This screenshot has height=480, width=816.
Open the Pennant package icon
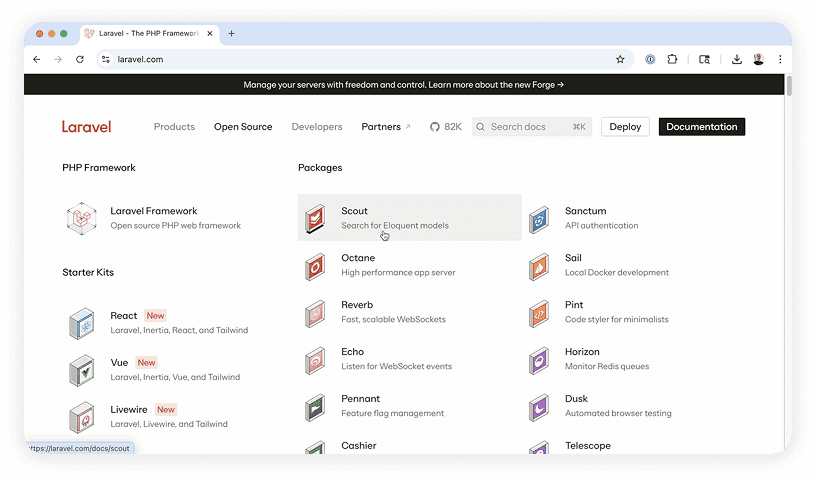pyautogui.click(x=315, y=407)
